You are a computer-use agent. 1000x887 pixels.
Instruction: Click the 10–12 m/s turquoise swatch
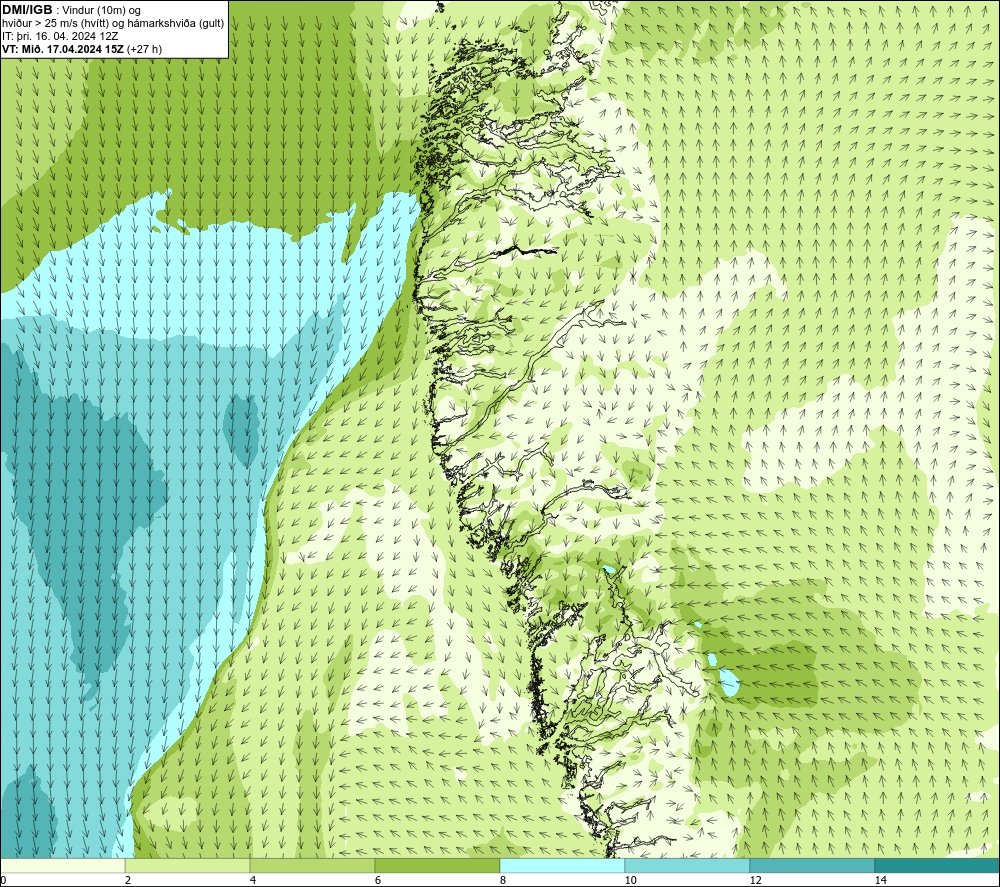click(688, 866)
